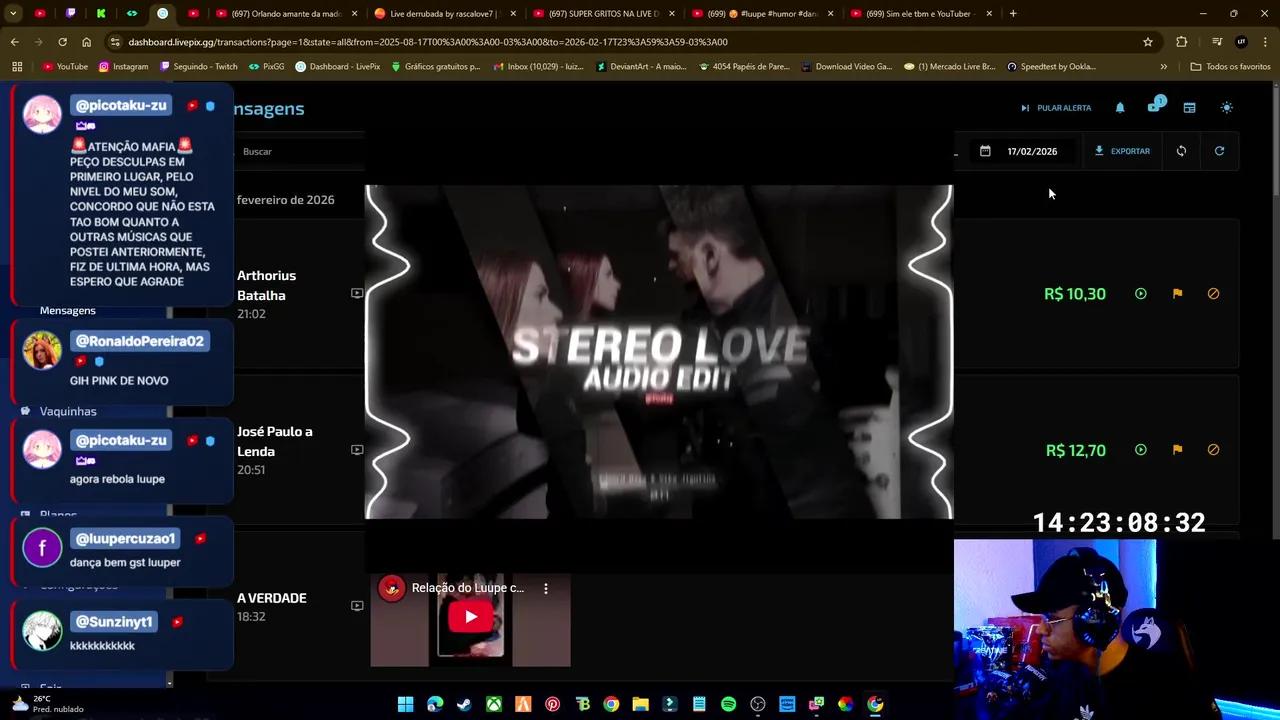
Task: Replay the R$ 12,70 transaction alert
Action: [1141, 450]
